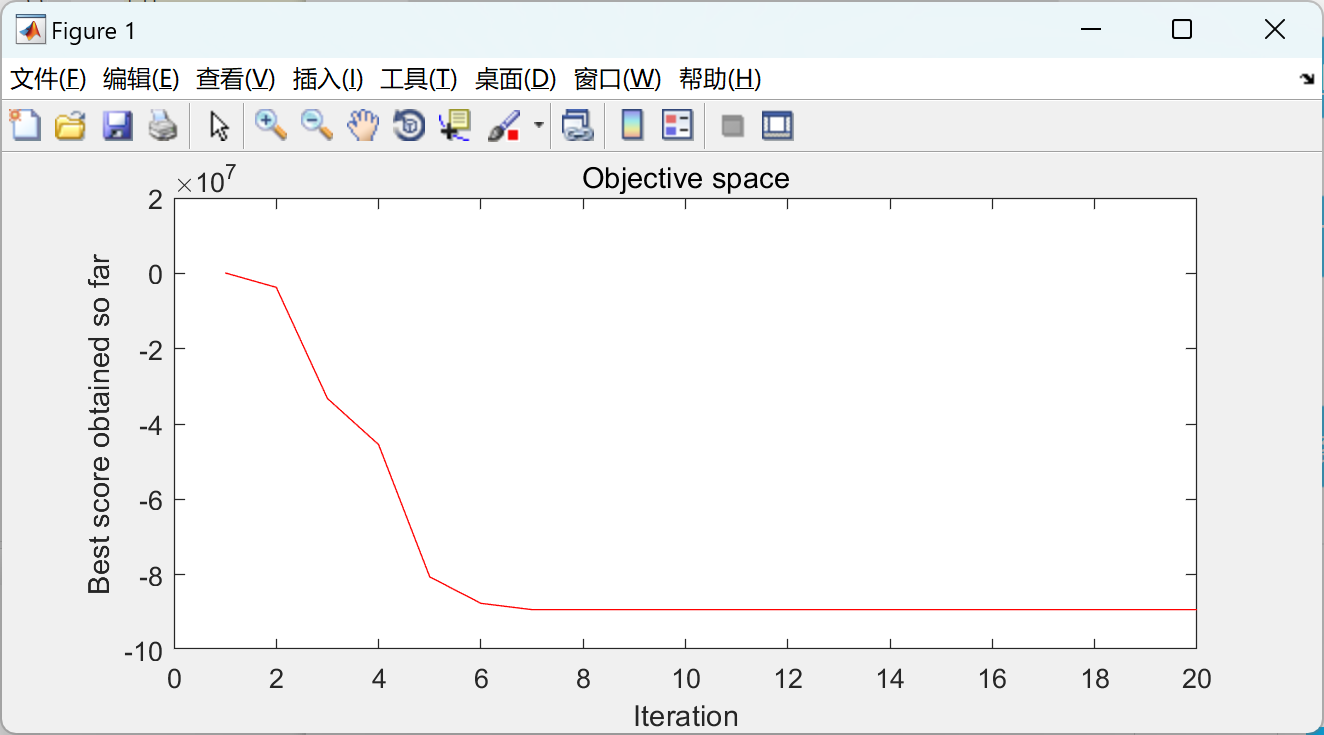Open the 桌面(D) menu
The image size is (1324, 735).
click(515, 79)
